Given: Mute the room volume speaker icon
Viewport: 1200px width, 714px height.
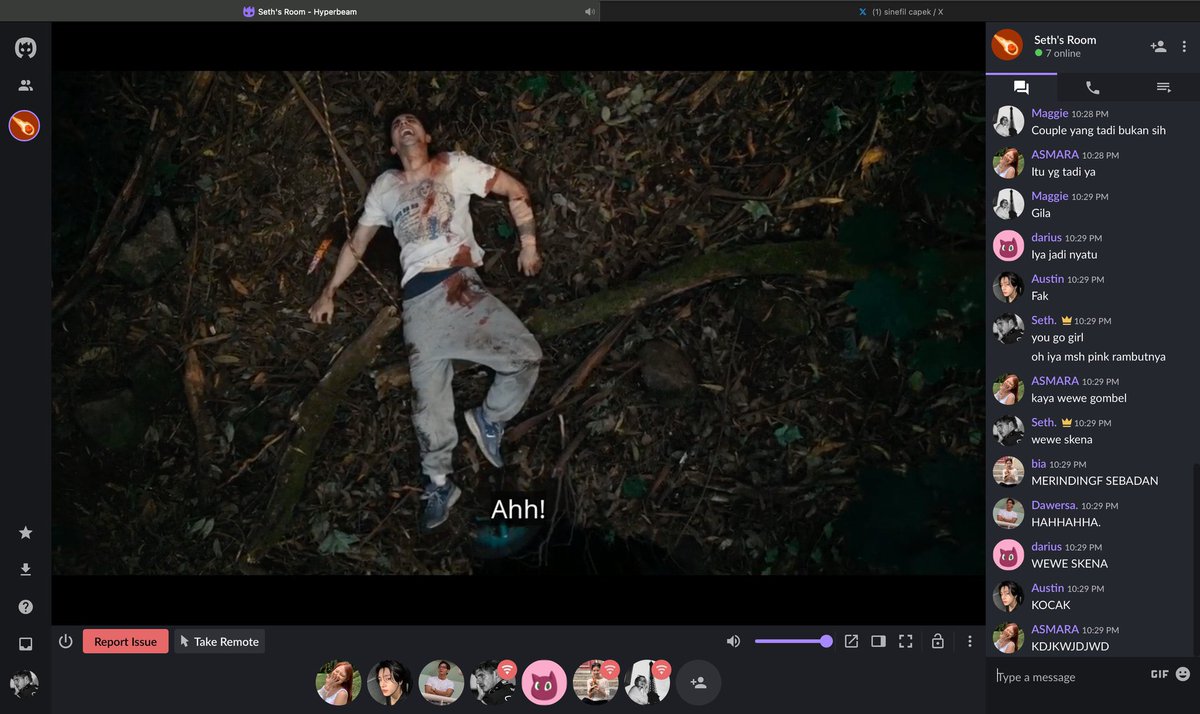Looking at the screenshot, I should [733, 641].
